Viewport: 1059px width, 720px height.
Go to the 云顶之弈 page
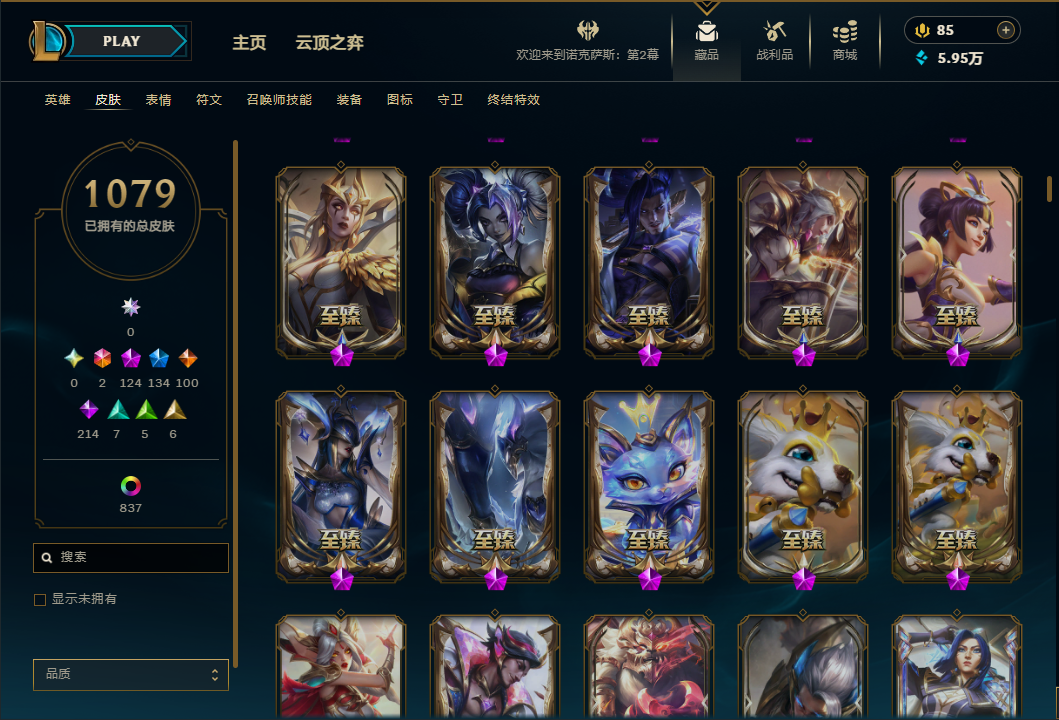coord(330,43)
